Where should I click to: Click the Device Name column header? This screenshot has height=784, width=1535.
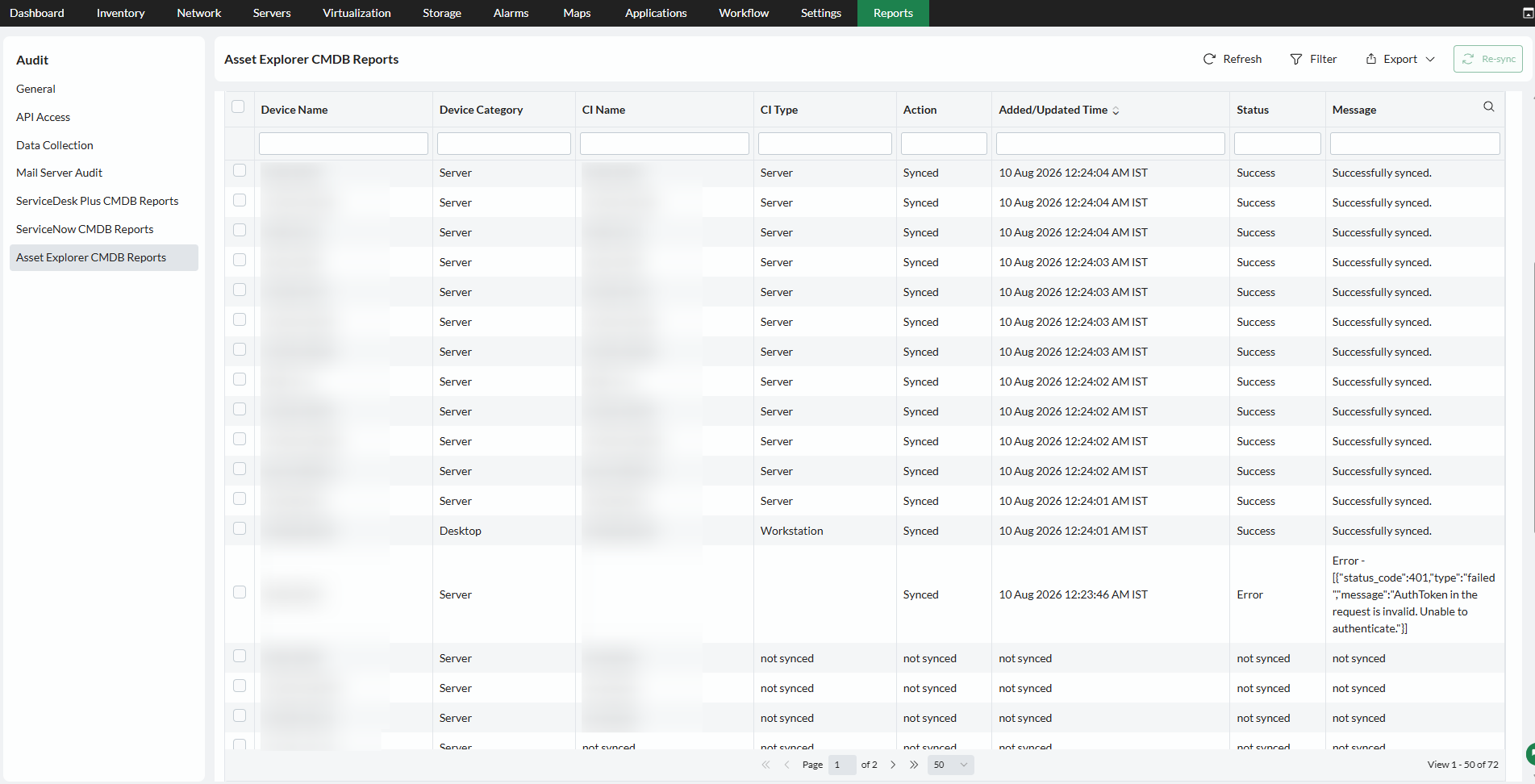(294, 110)
